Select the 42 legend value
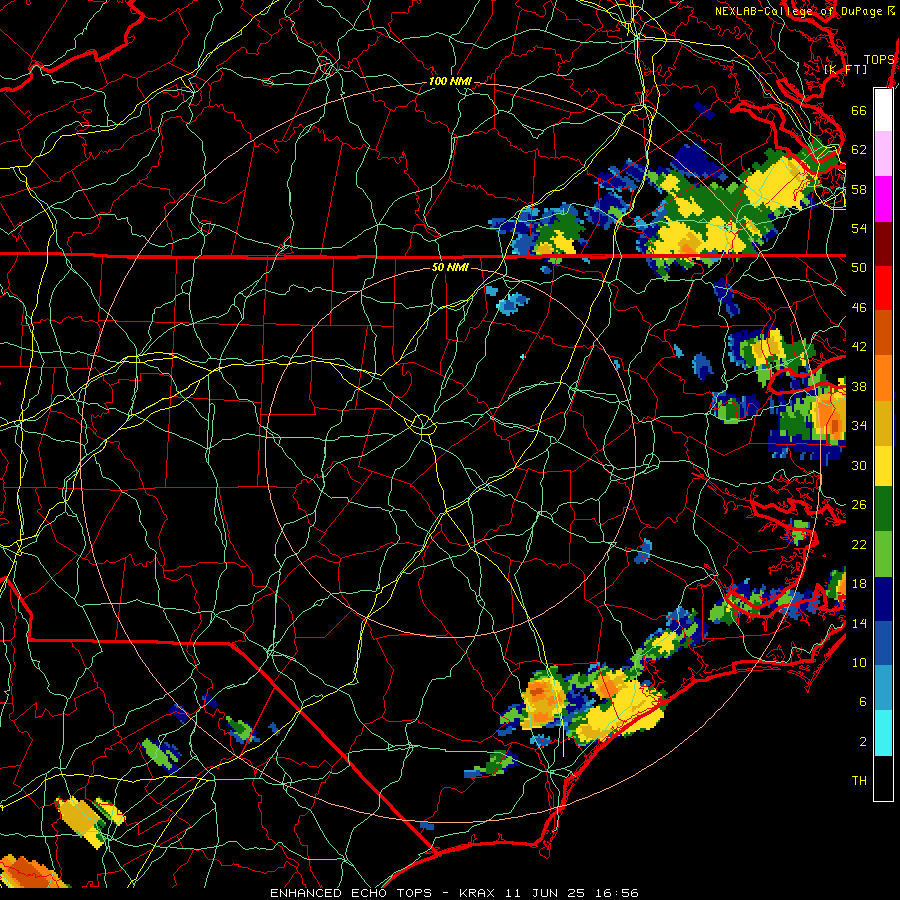Screen dimensions: 900x900 click(859, 347)
